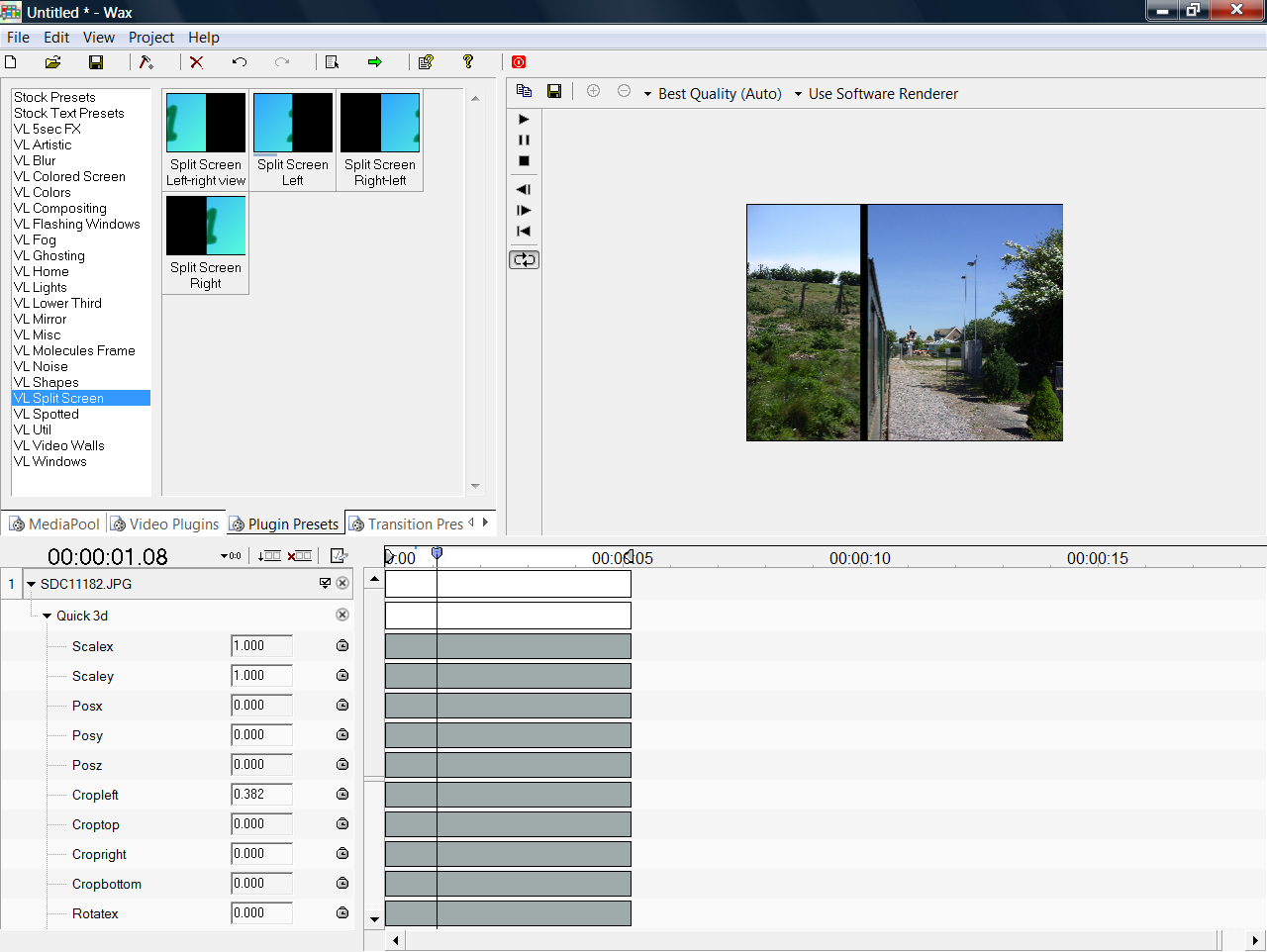Click the document with cursor icon
1267x952 pixels.
coord(333,62)
